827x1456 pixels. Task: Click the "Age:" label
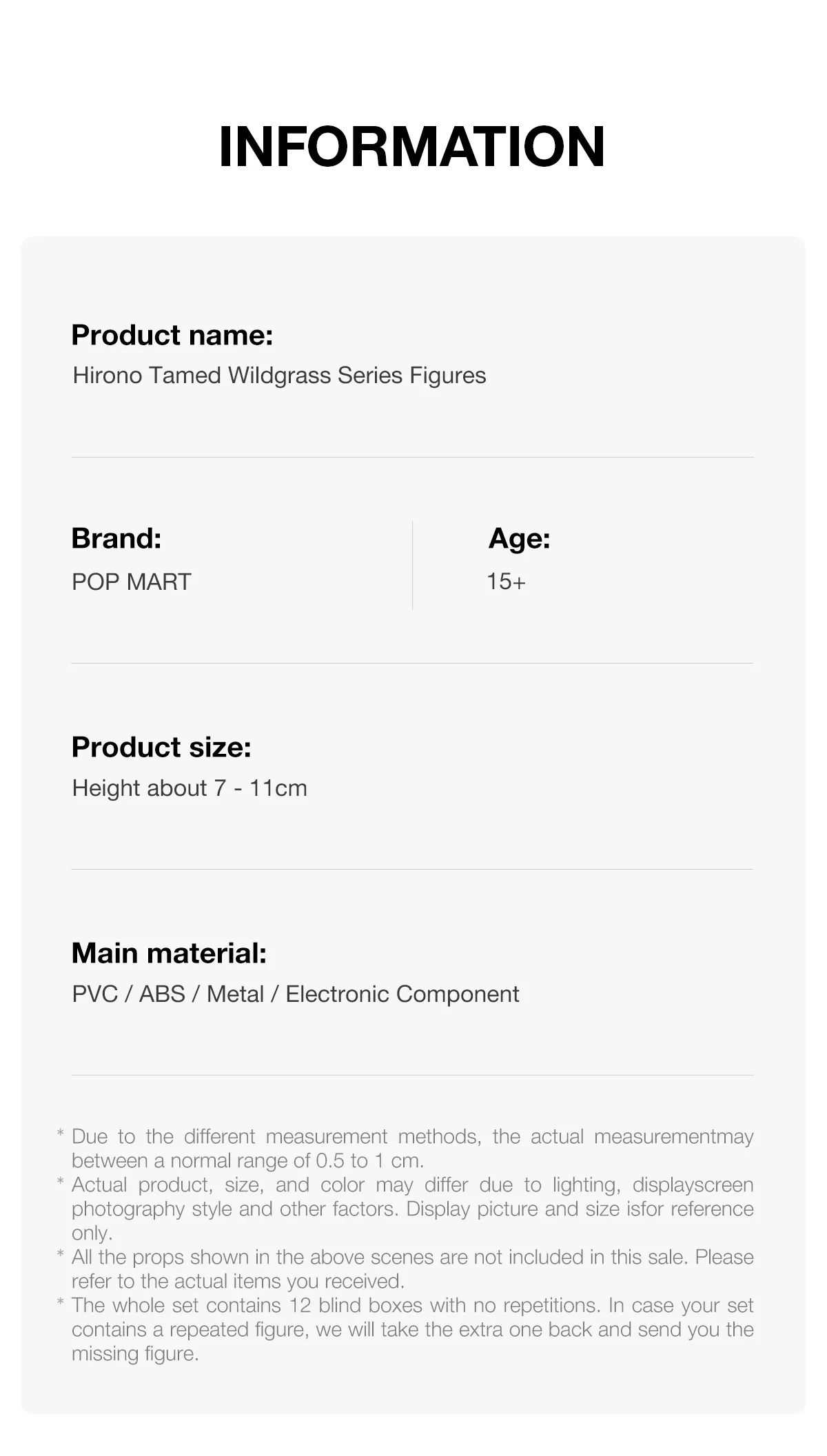[x=519, y=538]
